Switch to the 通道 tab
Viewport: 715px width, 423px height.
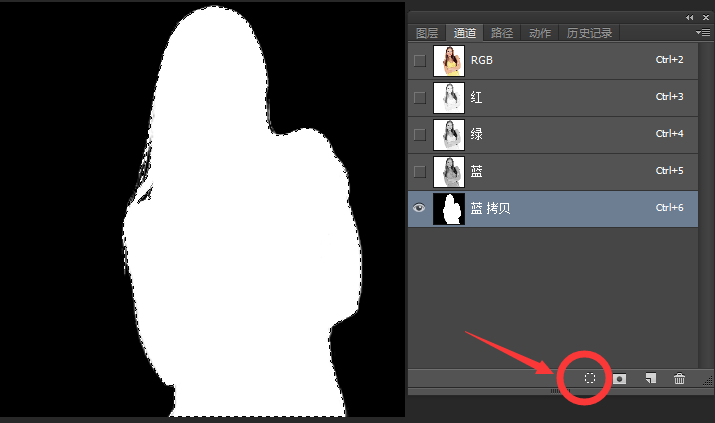465,33
